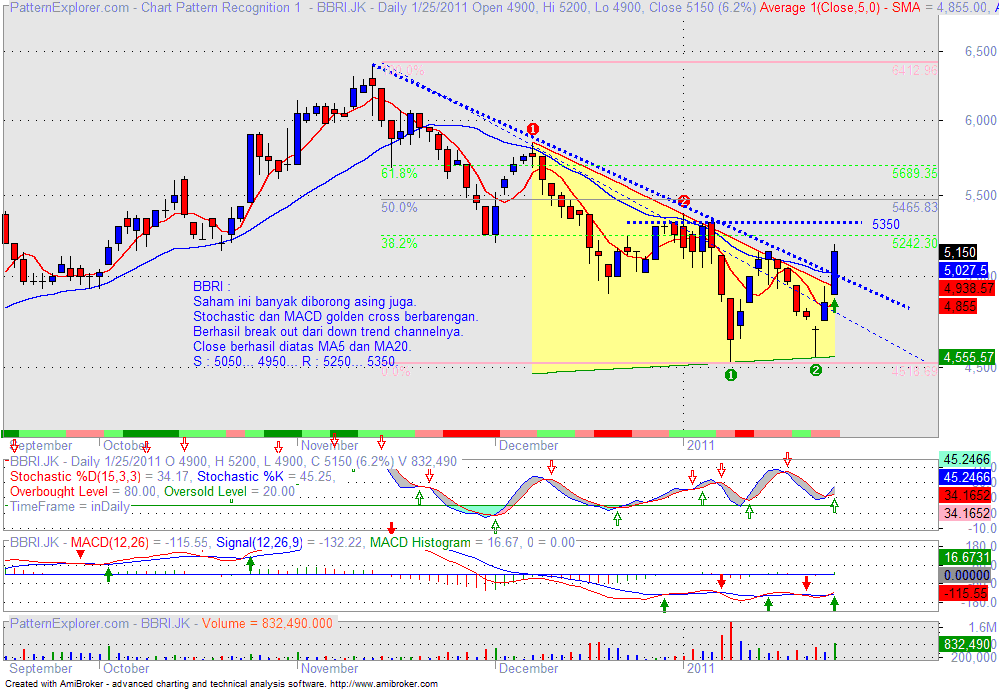
Task: Click the cyan 45.2466 stochastic value tag
Action: (x=967, y=459)
